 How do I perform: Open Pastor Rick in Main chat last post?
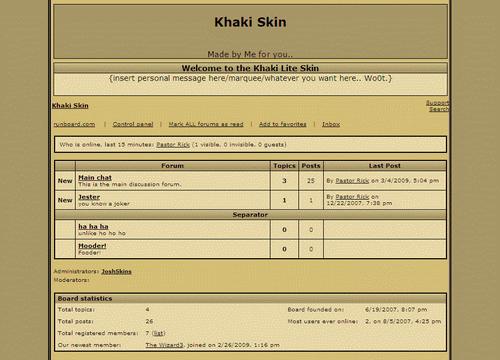click(352, 181)
